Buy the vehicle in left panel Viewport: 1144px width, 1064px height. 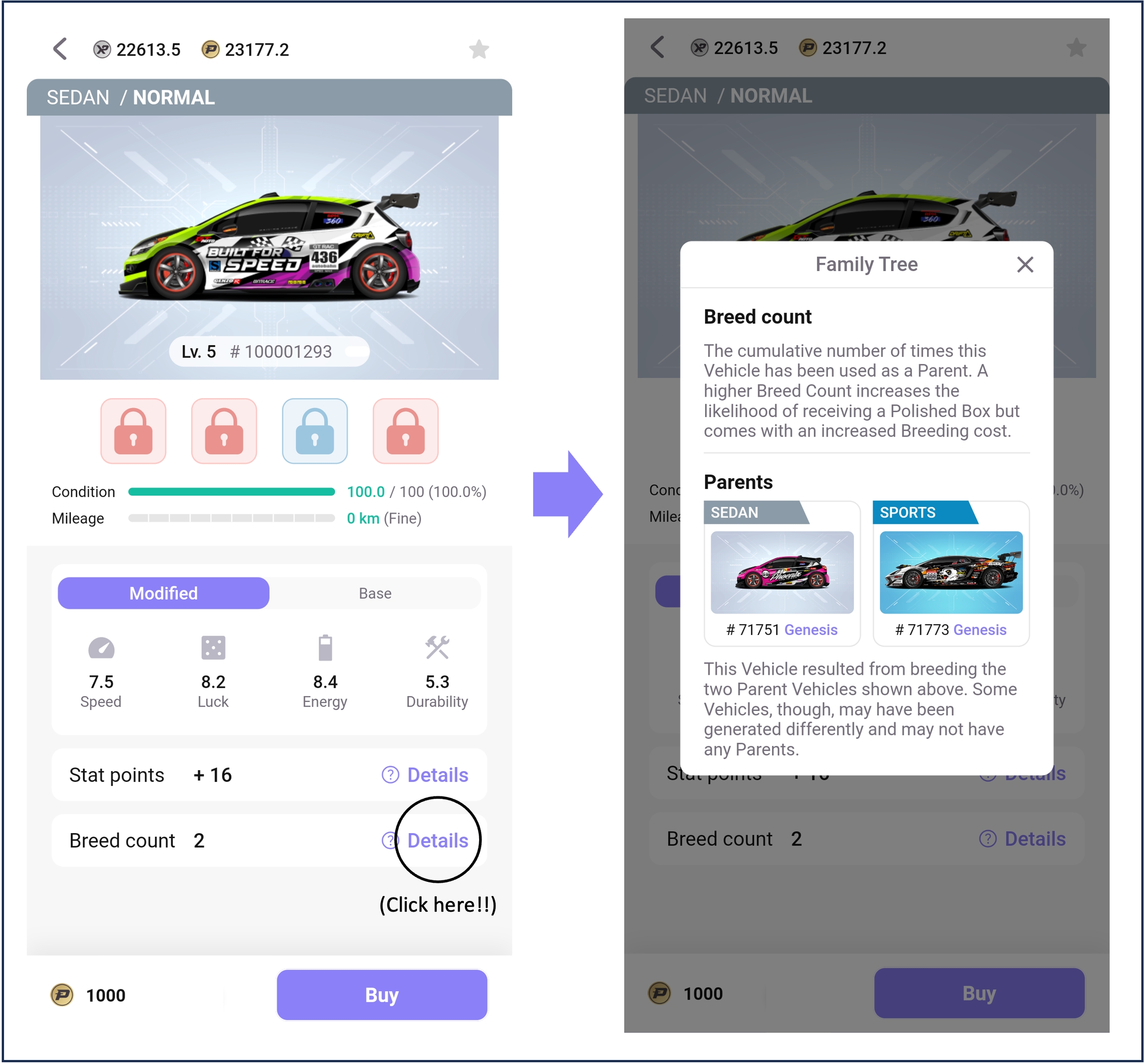382,995
